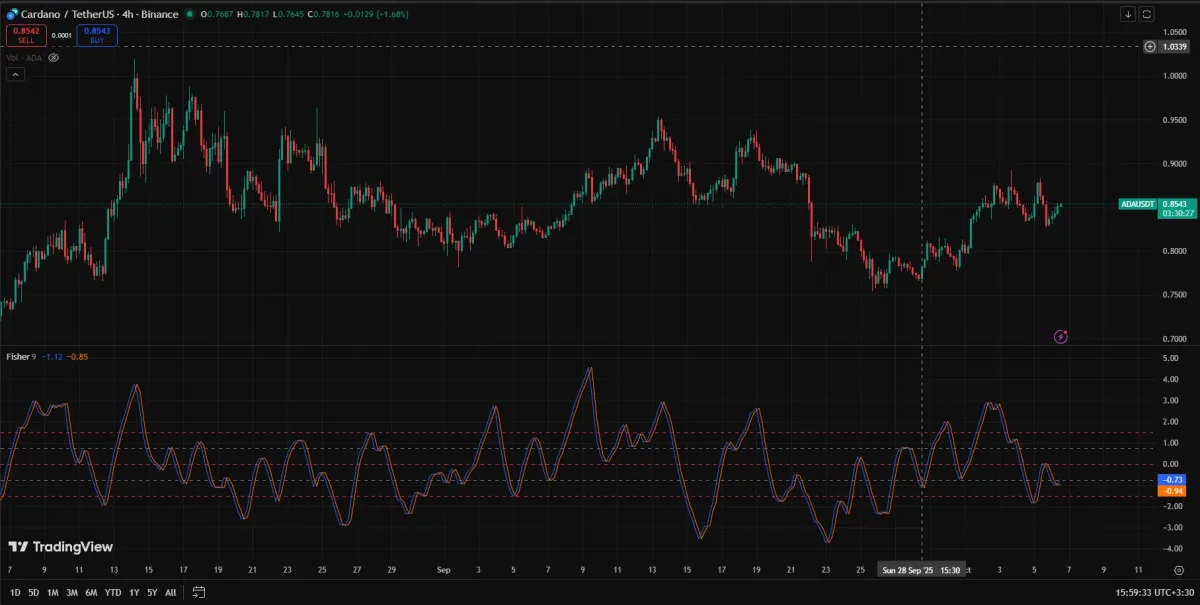Image resolution: width=1200 pixels, height=605 pixels.
Task: Collapse the indicator legend with the chevron button
Action: 14,74
